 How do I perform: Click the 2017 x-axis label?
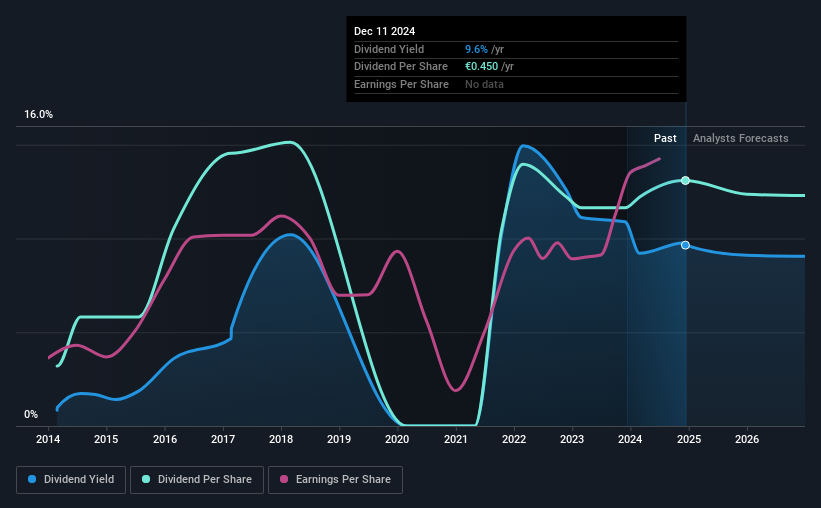[223, 439]
